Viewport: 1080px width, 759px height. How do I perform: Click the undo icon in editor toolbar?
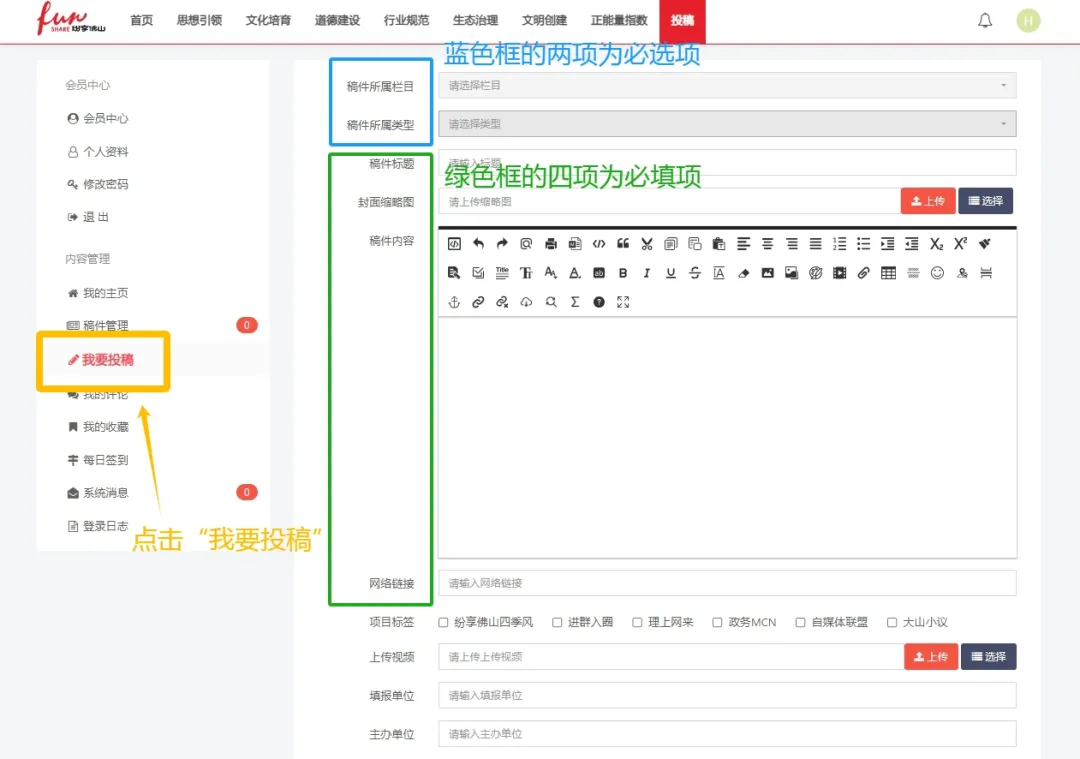(x=478, y=243)
